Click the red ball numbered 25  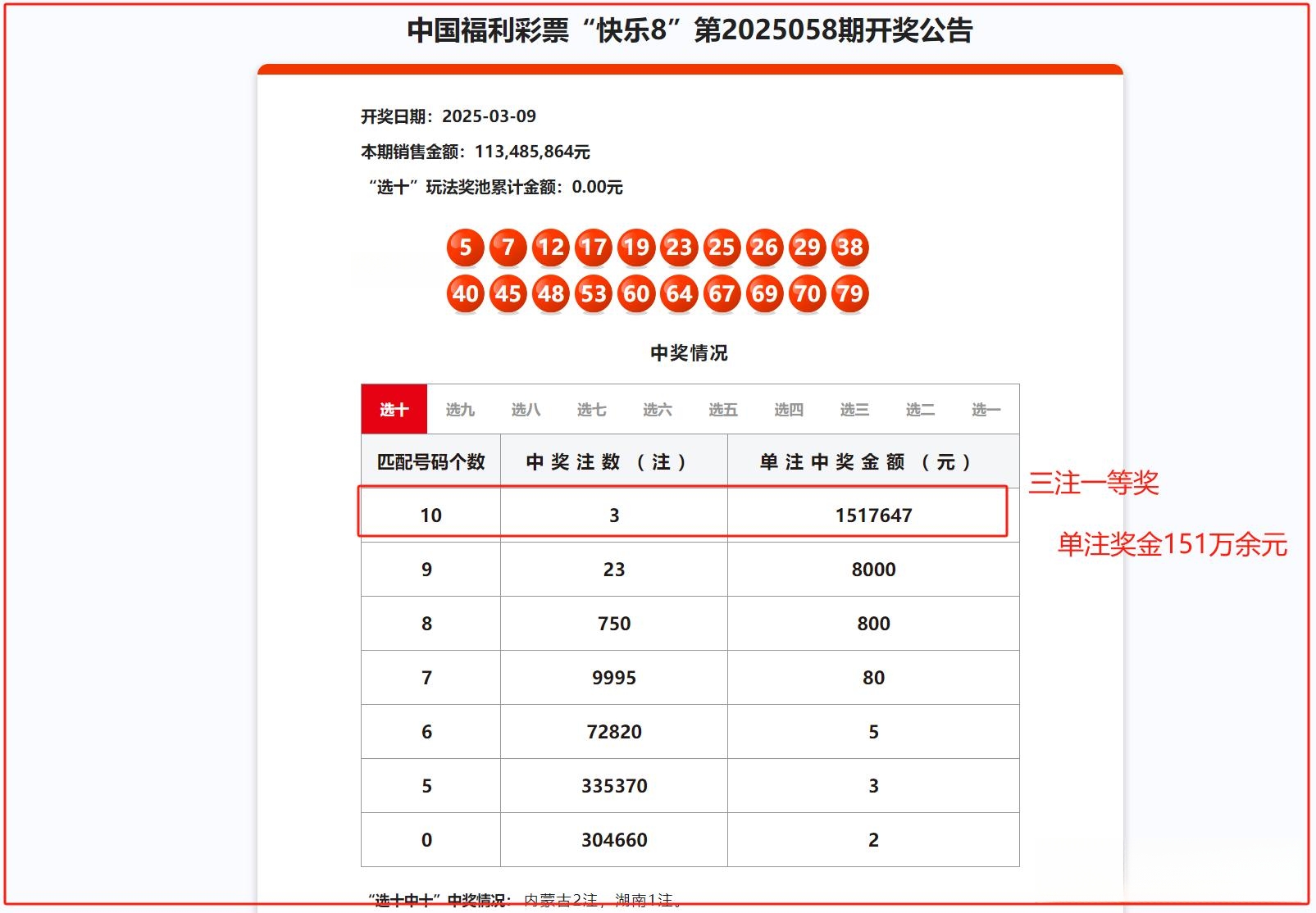click(x=722, y=248)
